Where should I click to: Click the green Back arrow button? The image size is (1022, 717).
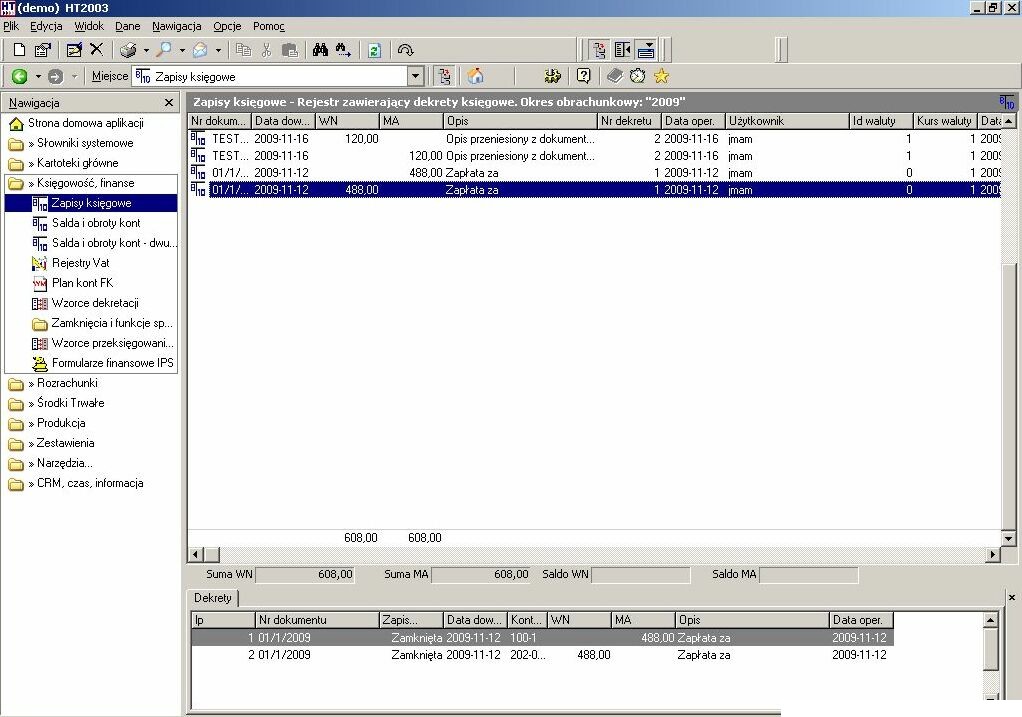tap(20, 76)
